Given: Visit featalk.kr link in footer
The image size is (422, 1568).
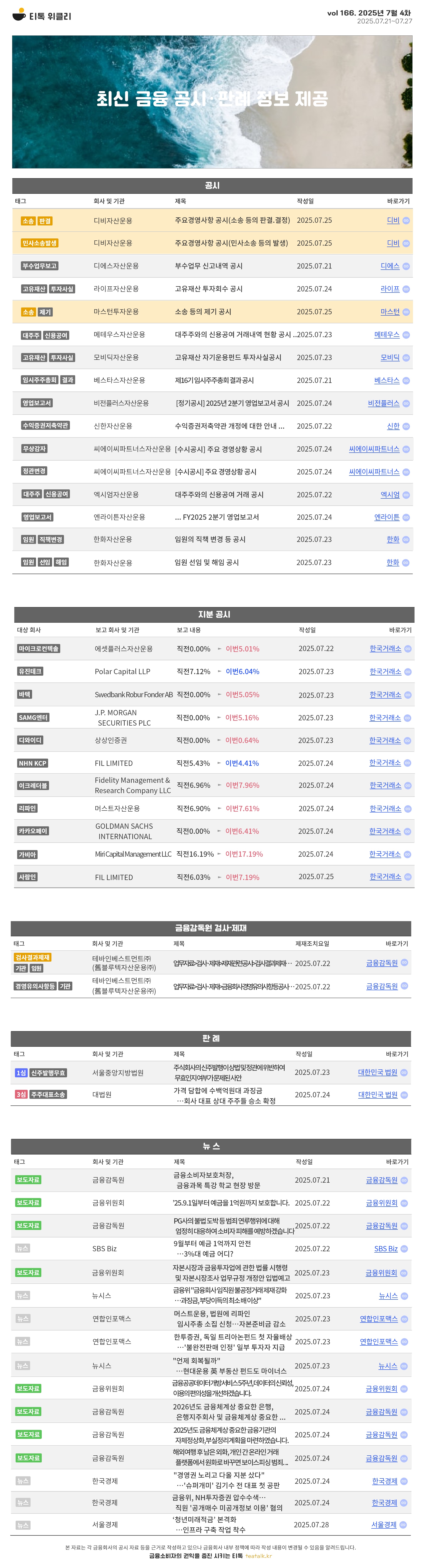Looking at the screenshot, I should 258,1556.
